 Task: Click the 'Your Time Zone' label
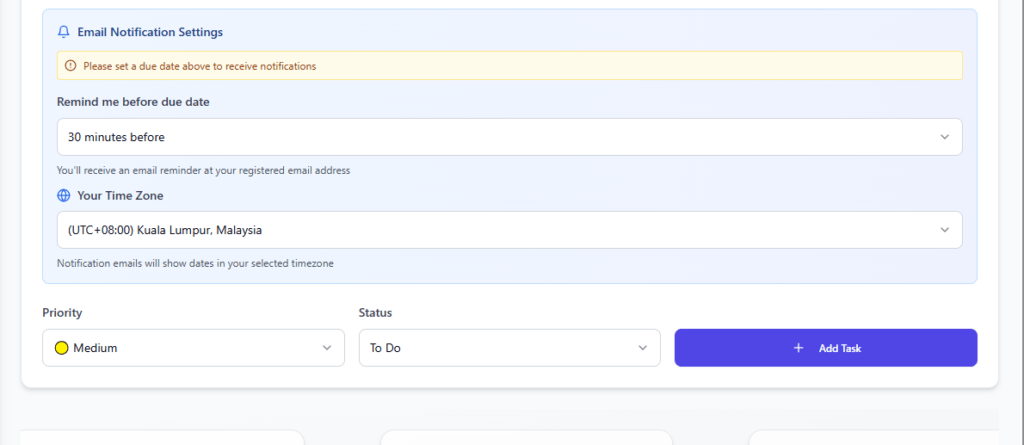120,196
